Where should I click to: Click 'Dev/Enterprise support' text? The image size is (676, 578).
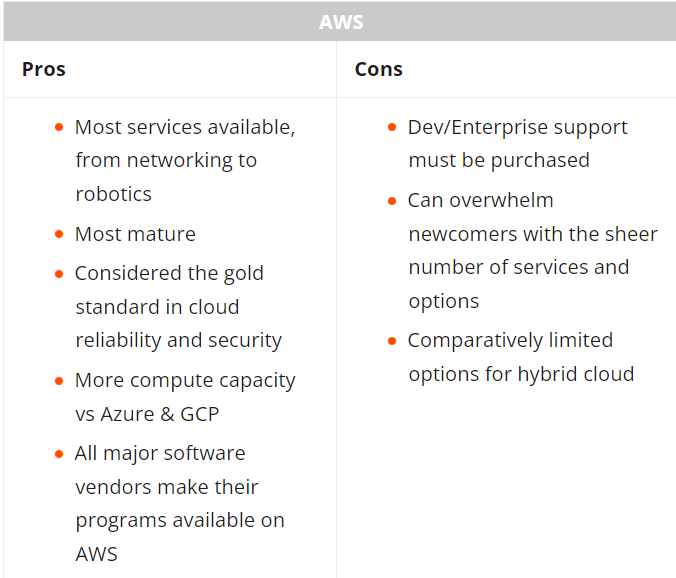click(517, 128)
